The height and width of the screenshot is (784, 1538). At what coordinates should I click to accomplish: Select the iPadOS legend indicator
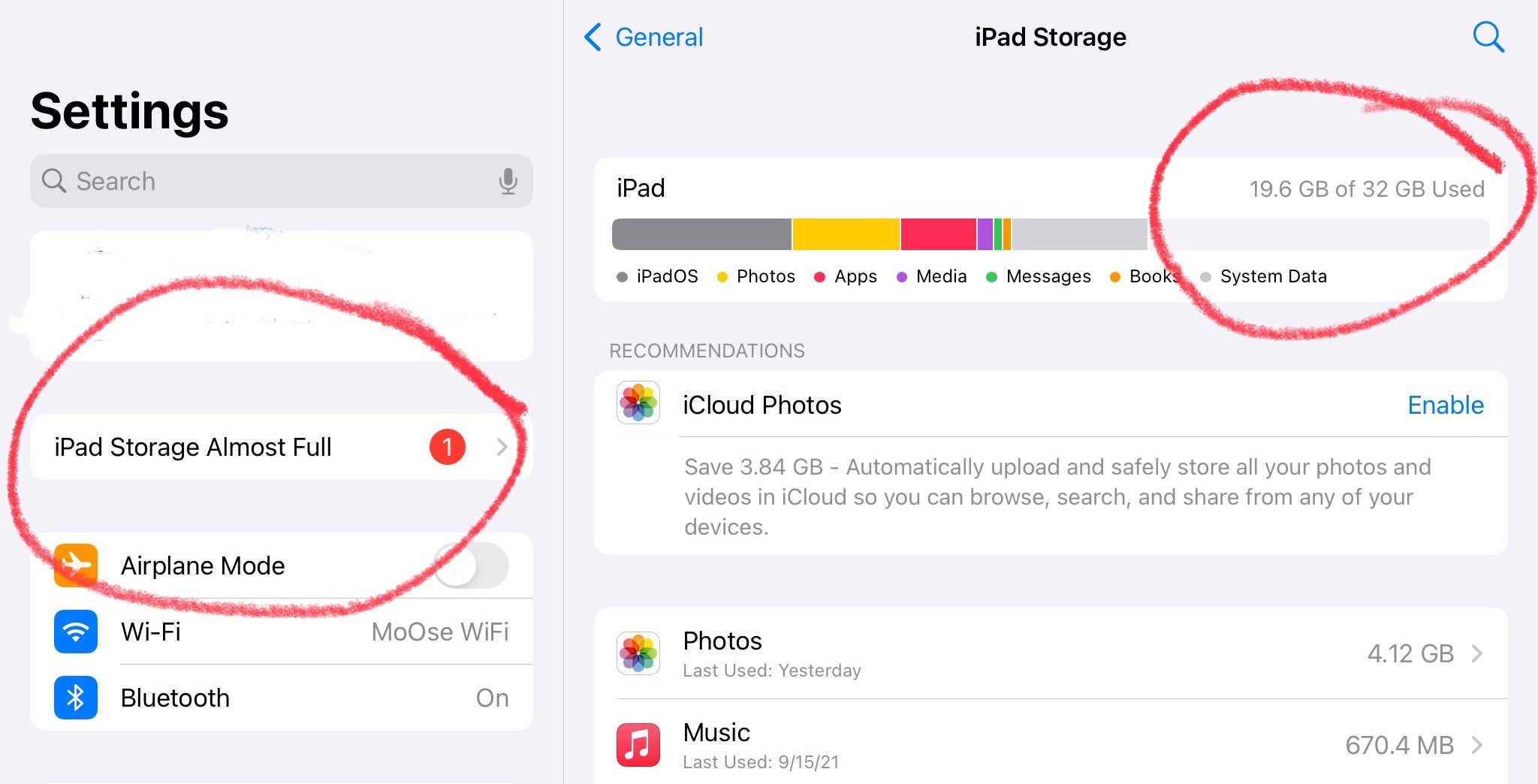[621, 276]
